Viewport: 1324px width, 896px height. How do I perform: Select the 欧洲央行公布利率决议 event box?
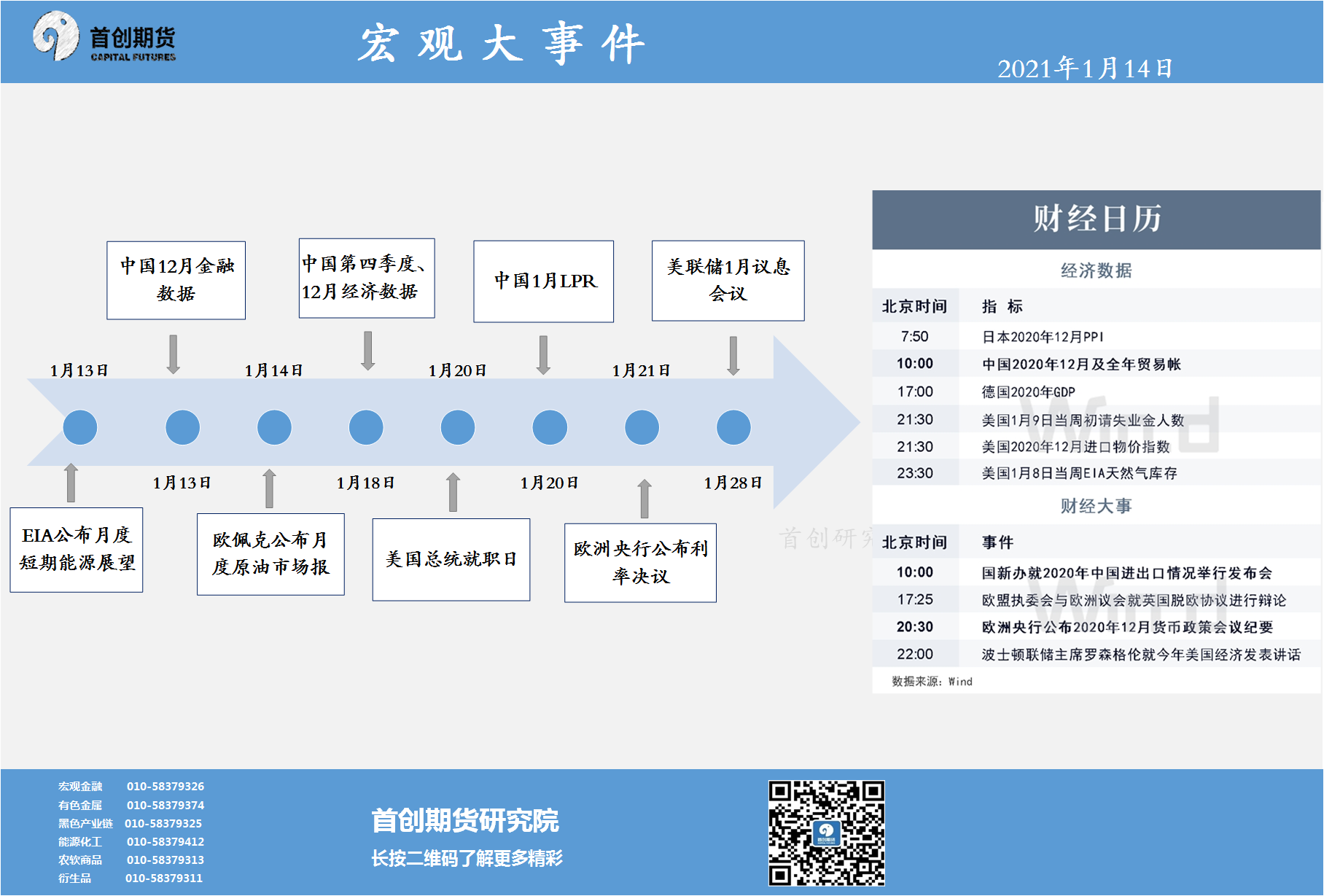[640, 563]
